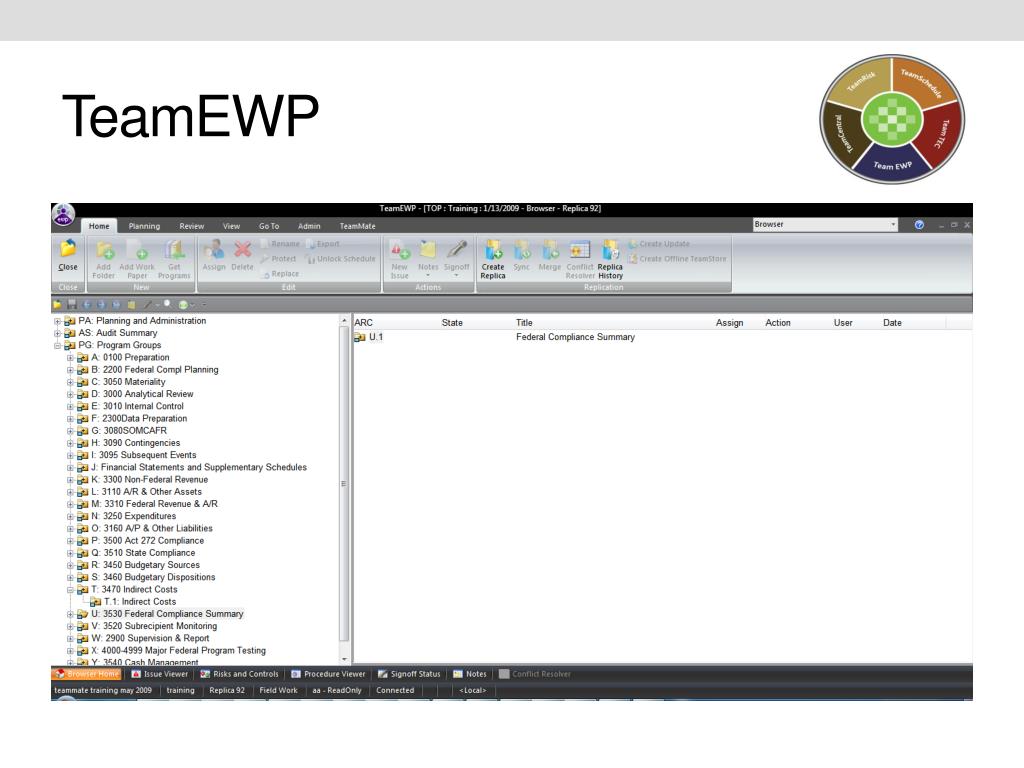Select the Browser Home bottom tab
This screenshot has height=768, width=1024.
pos(87,674)
